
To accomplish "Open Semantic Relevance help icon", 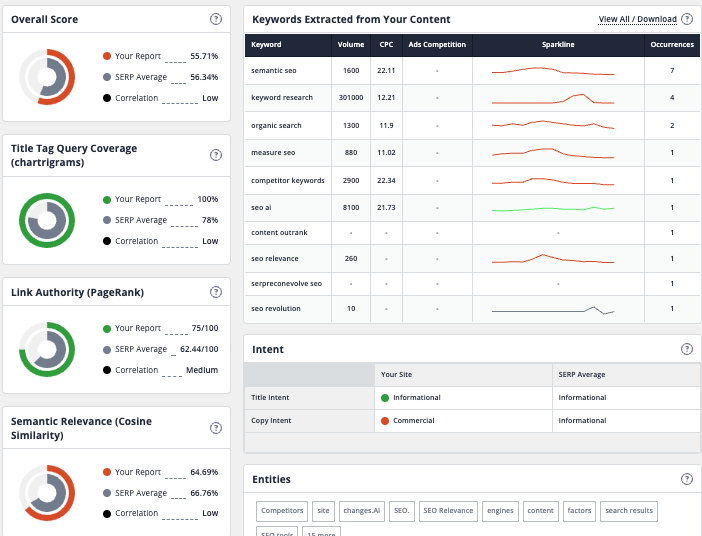I will point(216,428).
